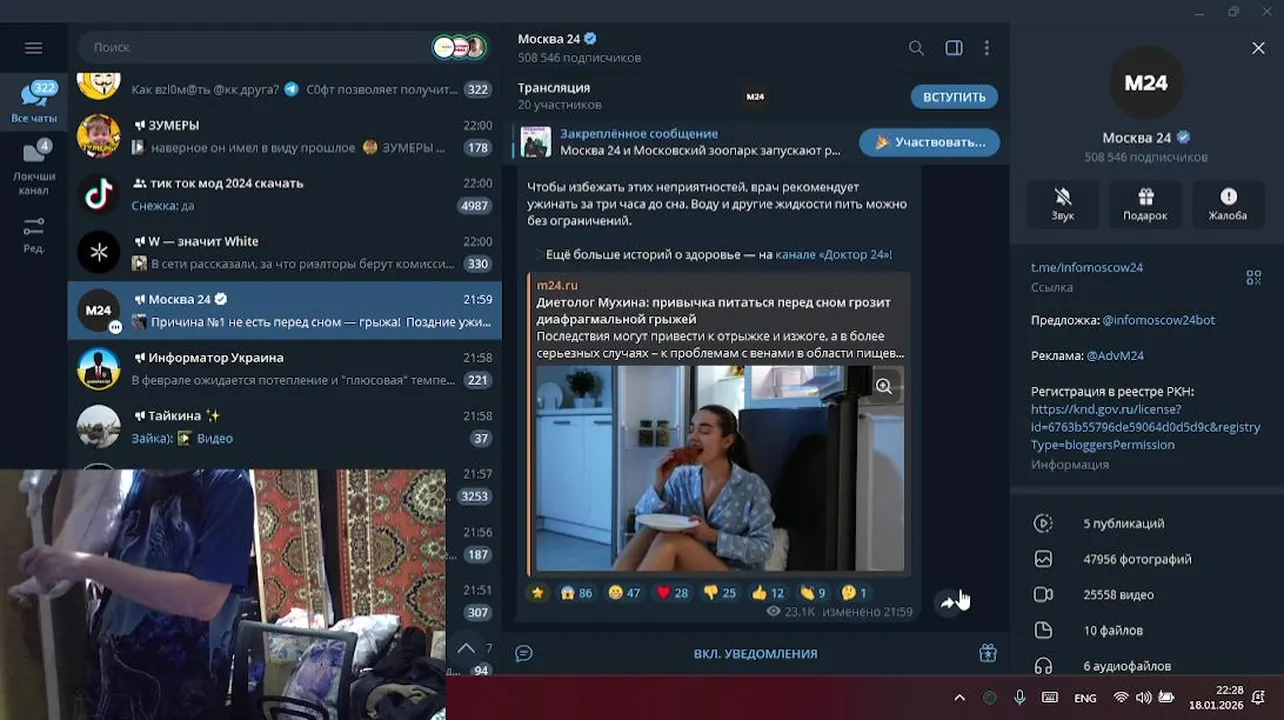Click the thumbs up reaction with 12
The height and width of the screenshot is (720, 1284).
(x=768, y=592)
